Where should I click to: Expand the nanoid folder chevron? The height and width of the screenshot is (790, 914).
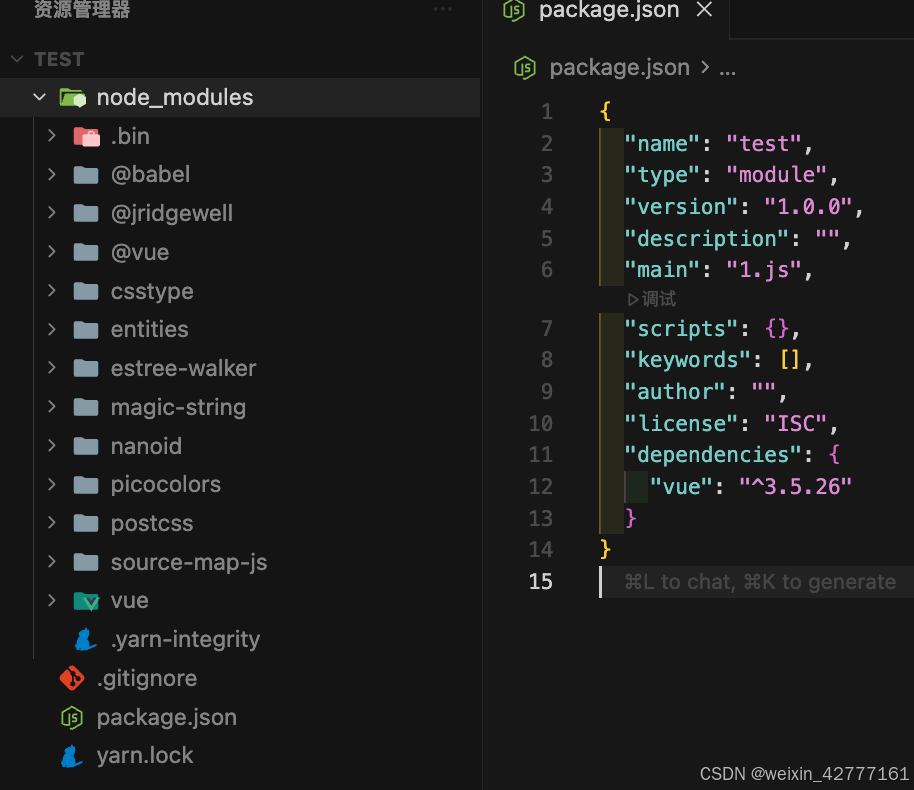52,445
